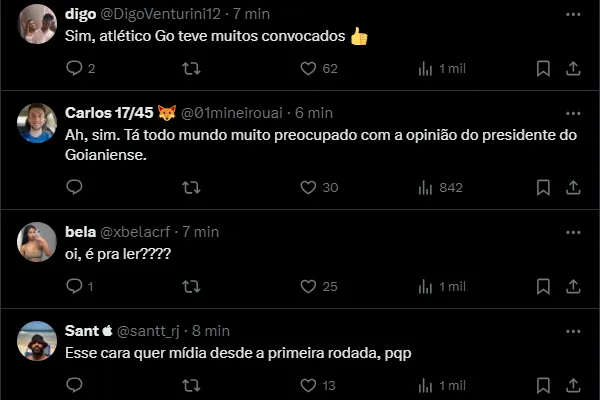600x400 pixels.
Task: Retweet Sant's tweet
Action: click(192, 385)
